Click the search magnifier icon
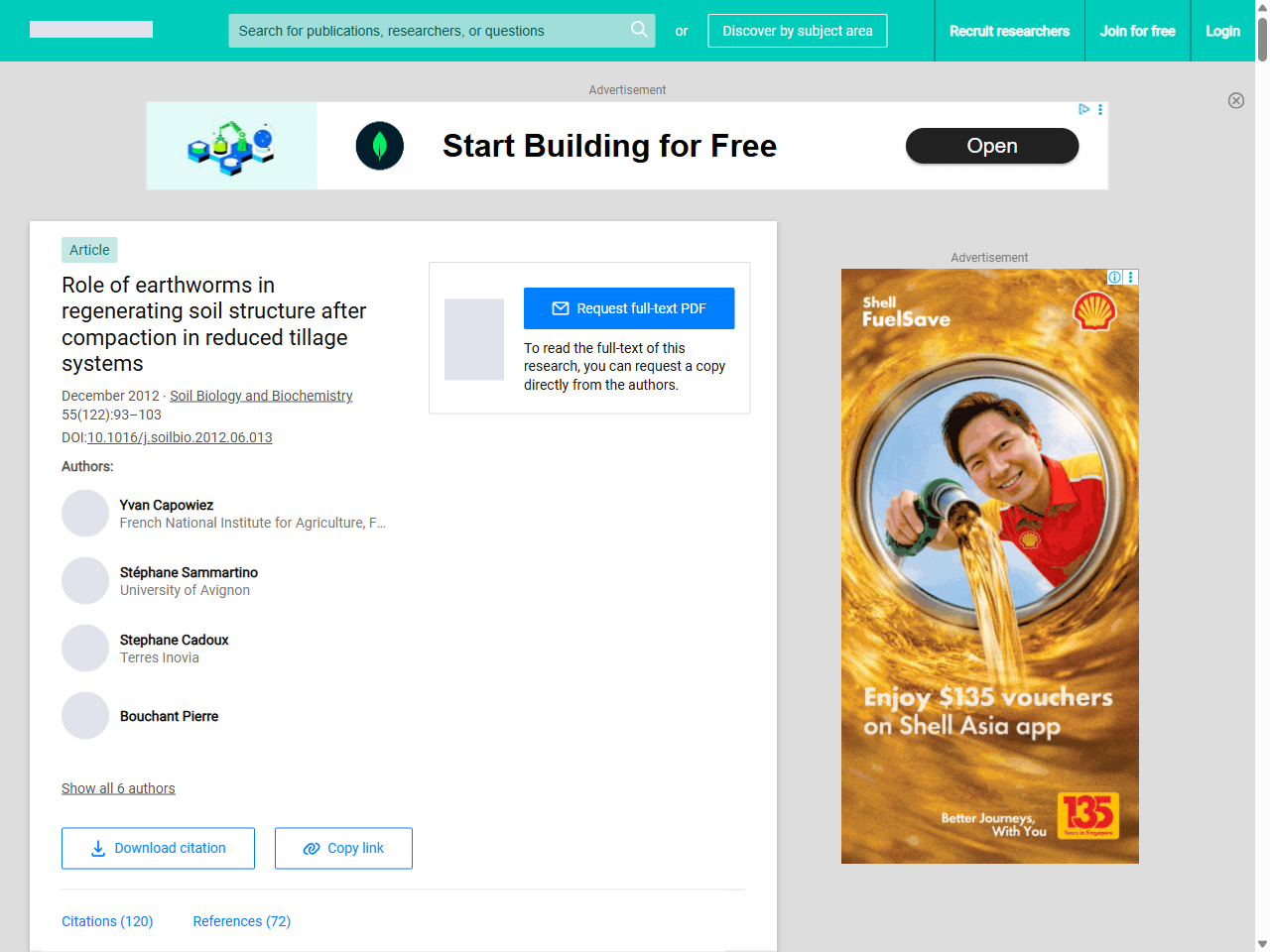 pyautogui.click(x=639, y=30)
